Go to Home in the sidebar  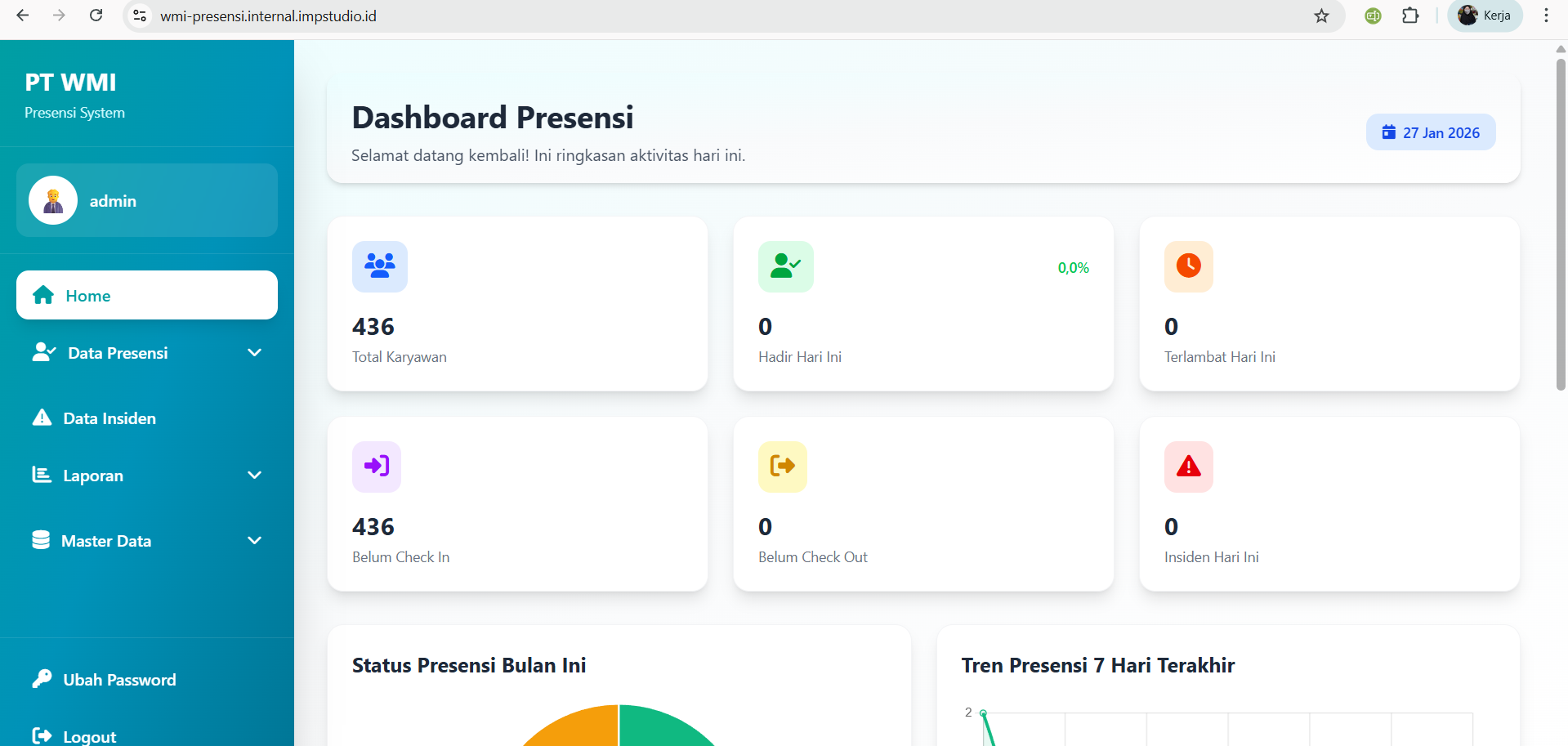pyautogui.click(x=147, y=295)
